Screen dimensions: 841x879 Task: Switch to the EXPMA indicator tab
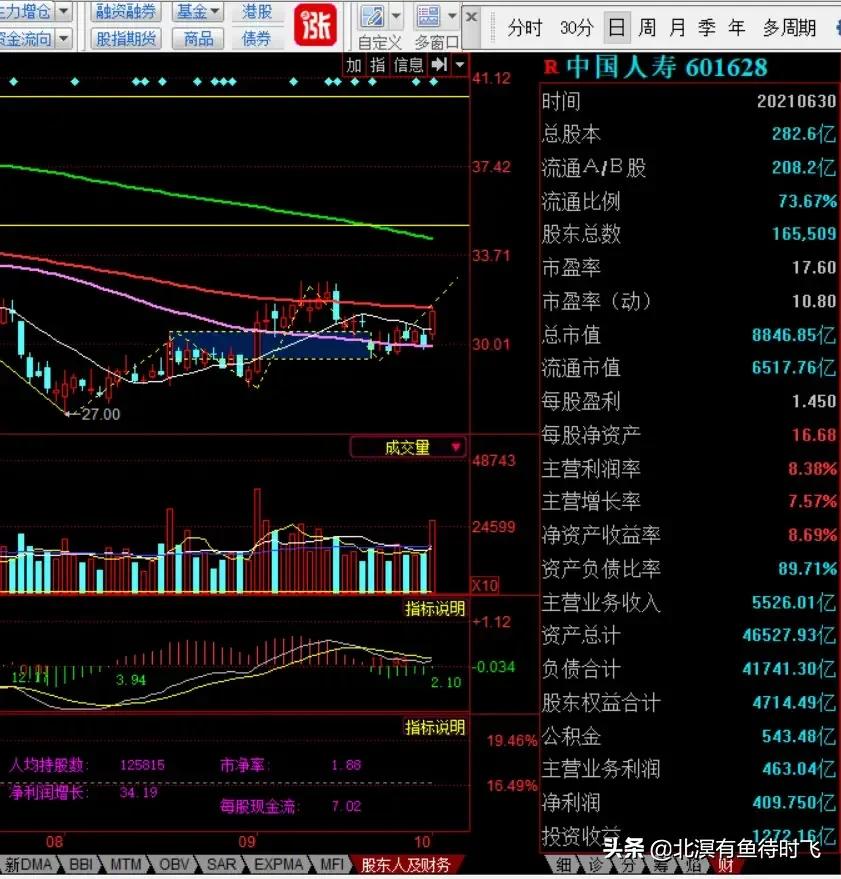tap(278, 864)
